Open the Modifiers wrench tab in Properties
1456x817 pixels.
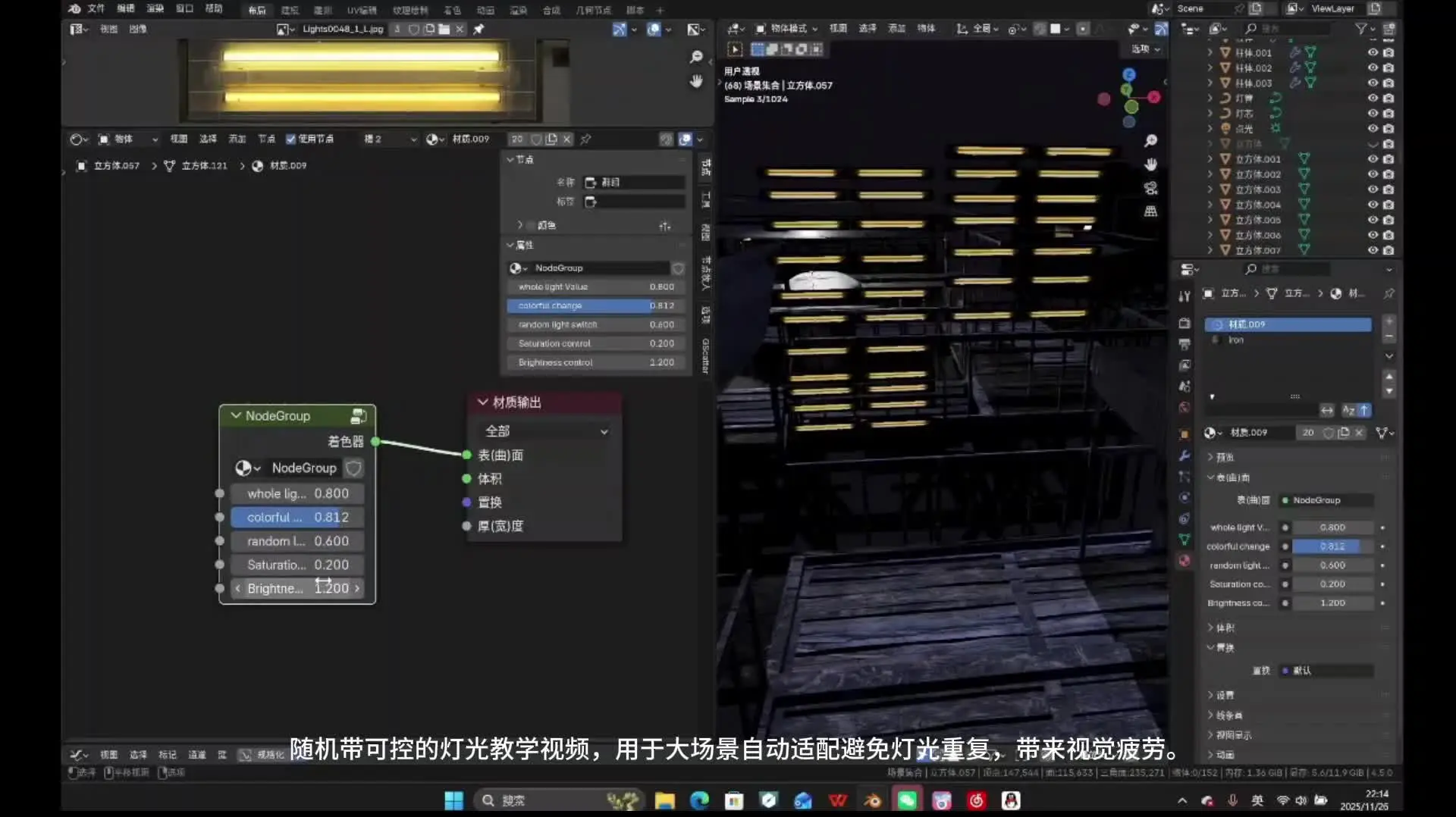tap(1184, 455)
